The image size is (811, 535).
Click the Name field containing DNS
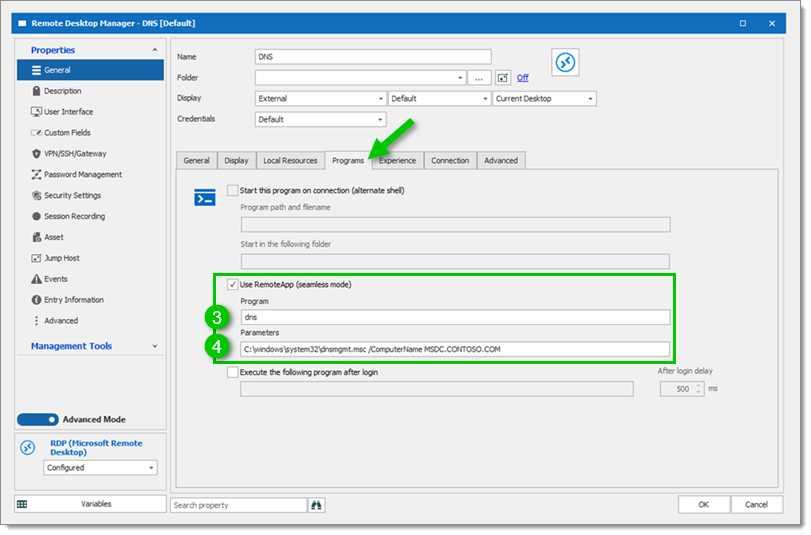(x=373, y=57)
